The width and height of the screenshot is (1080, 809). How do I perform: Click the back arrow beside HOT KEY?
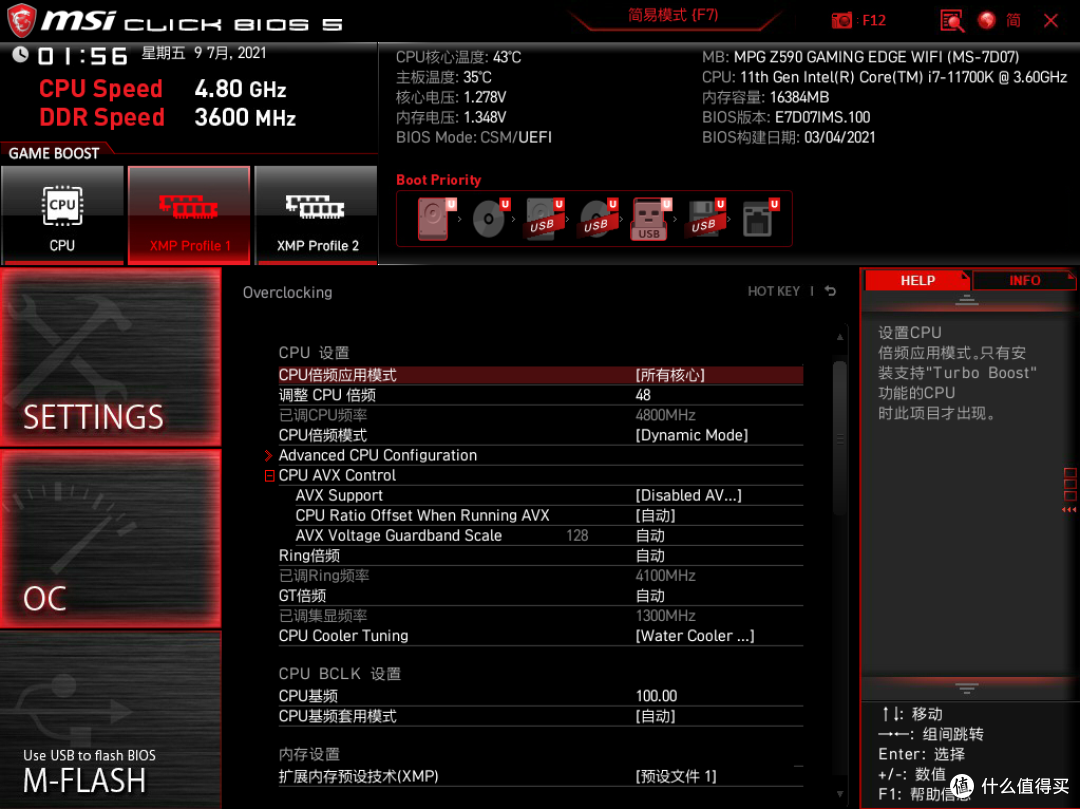[830, 292]
